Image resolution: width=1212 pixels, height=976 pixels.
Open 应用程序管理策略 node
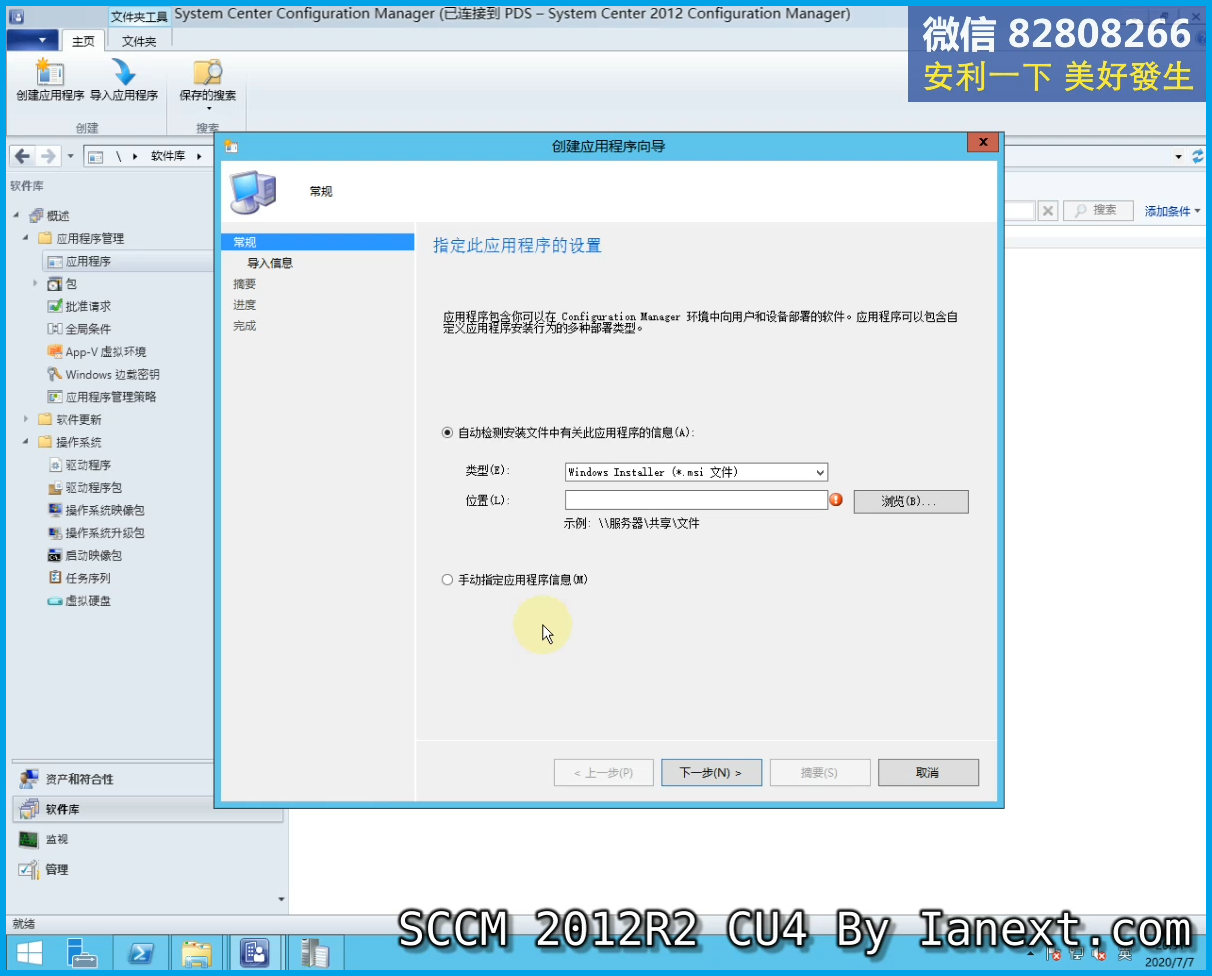(x=111, y=397)
